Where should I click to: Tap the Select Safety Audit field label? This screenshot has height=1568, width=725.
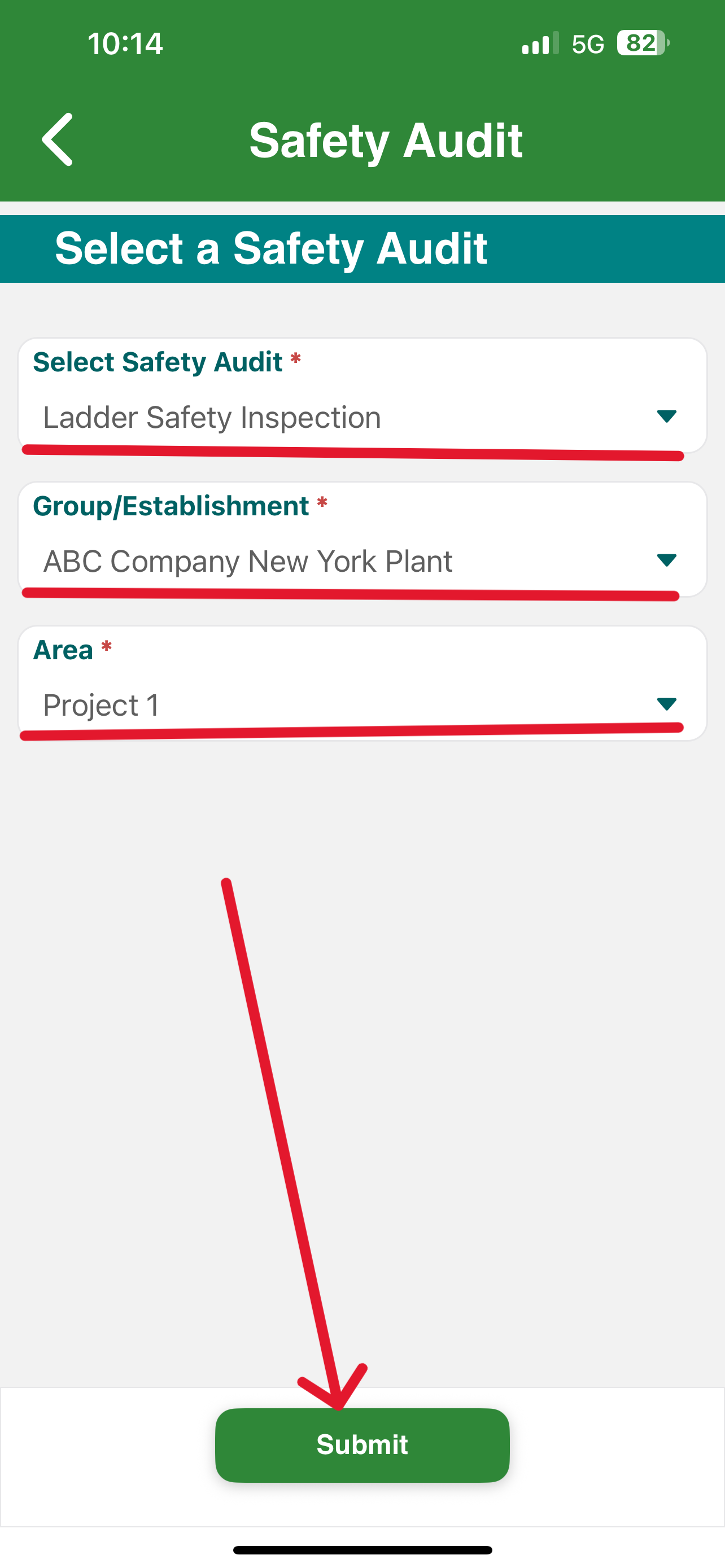[x=158, y=362]
